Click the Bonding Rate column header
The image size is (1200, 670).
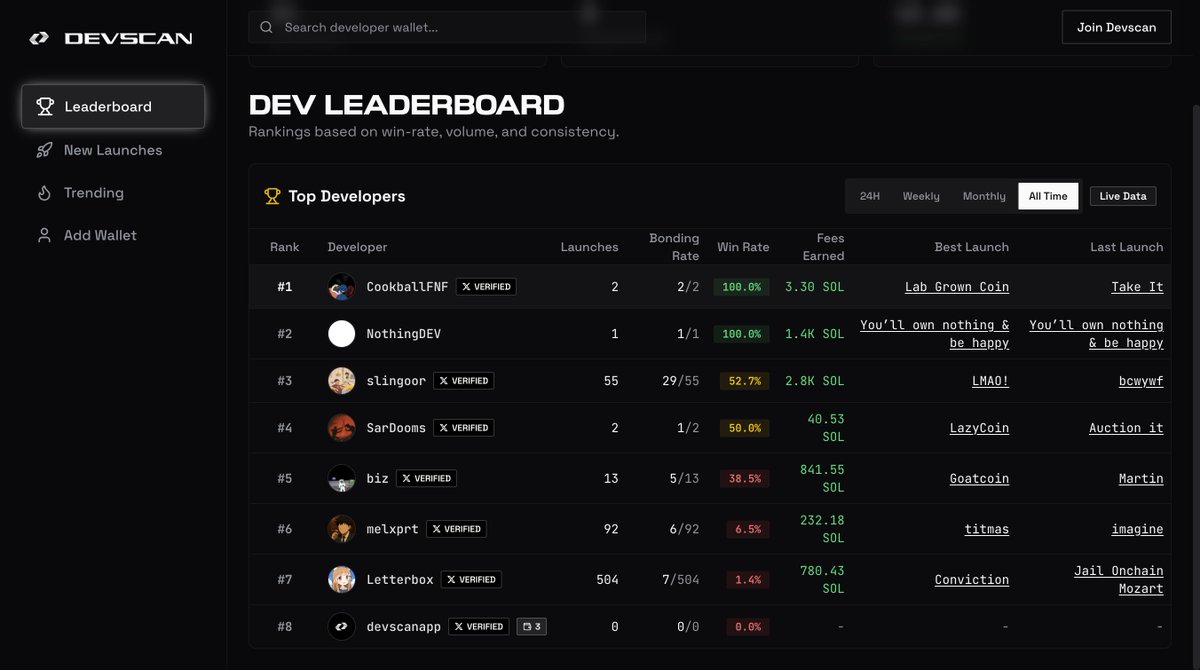674,247
